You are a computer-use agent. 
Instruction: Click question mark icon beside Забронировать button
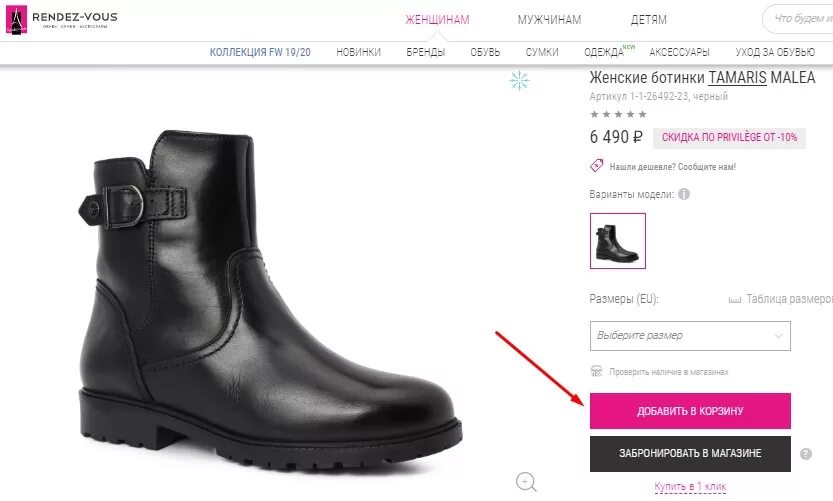click(x=806, y=454)
